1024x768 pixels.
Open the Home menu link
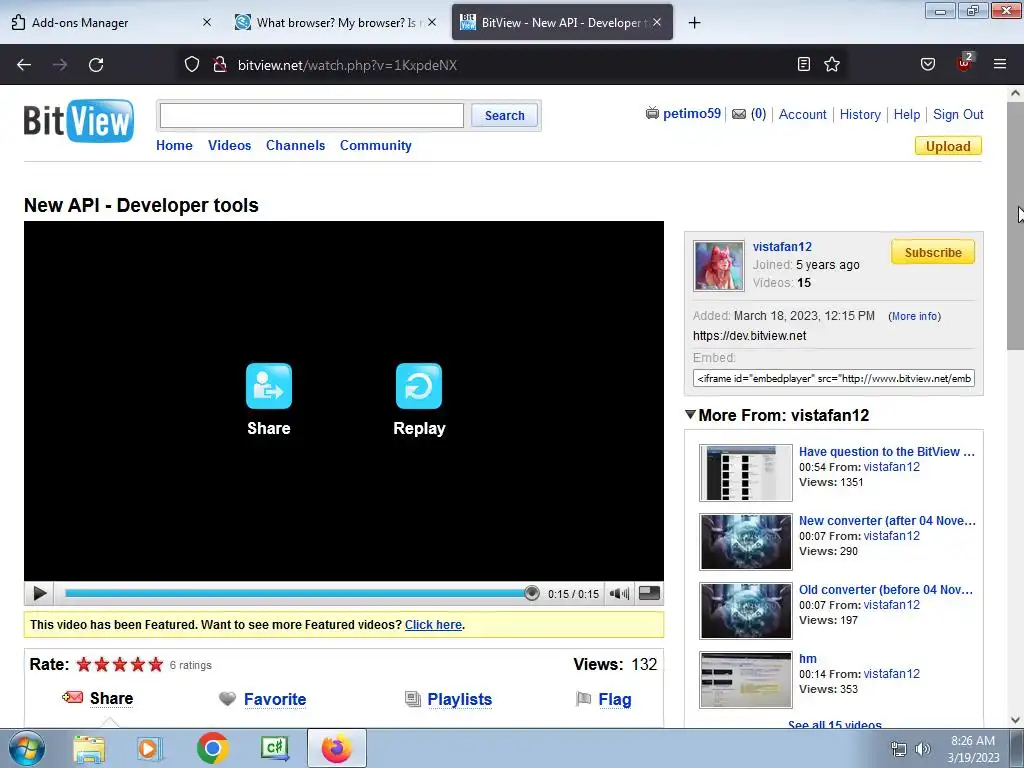point(174,146)
